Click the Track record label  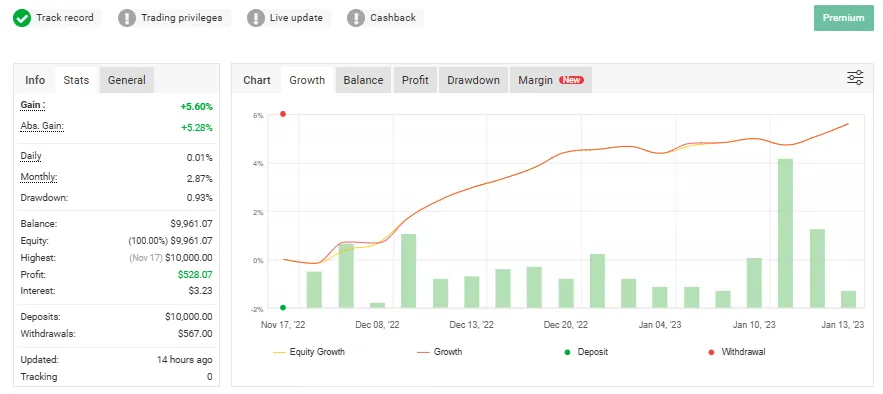[x=65, y=18]
